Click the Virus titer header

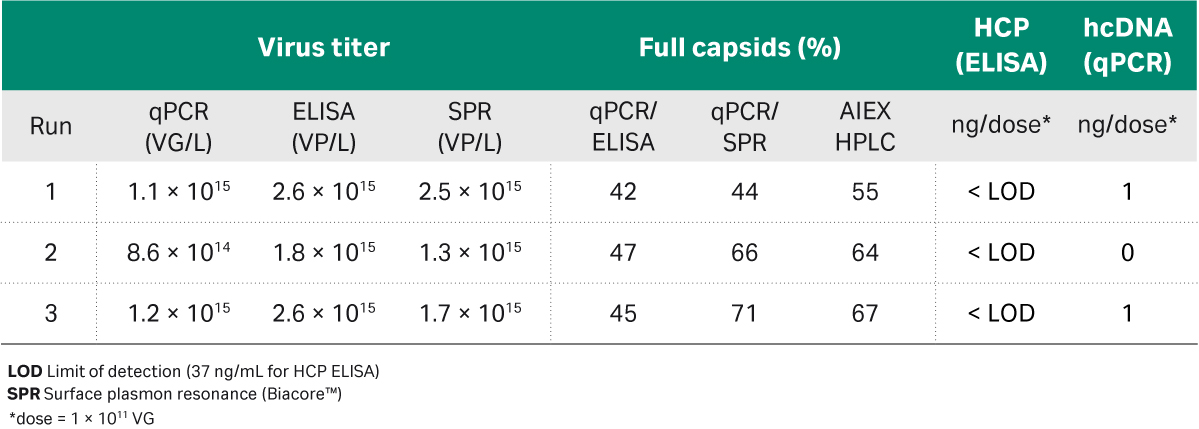(x=323, y=47)
